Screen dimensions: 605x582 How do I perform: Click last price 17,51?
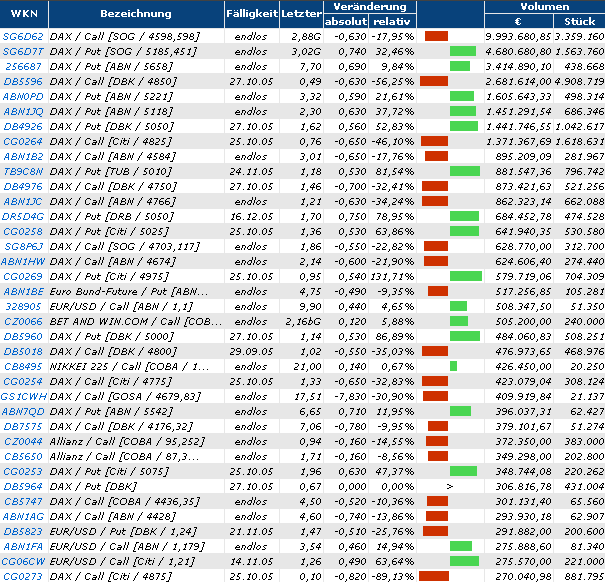(x=310, y=396)
